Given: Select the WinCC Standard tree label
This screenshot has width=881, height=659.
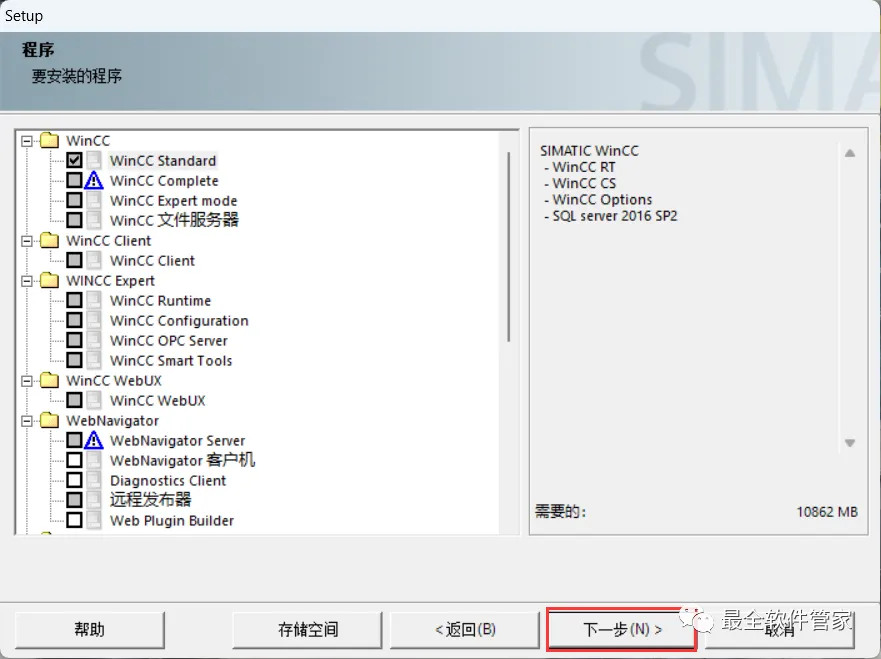Looking at the screenshot, I should 162,161.
